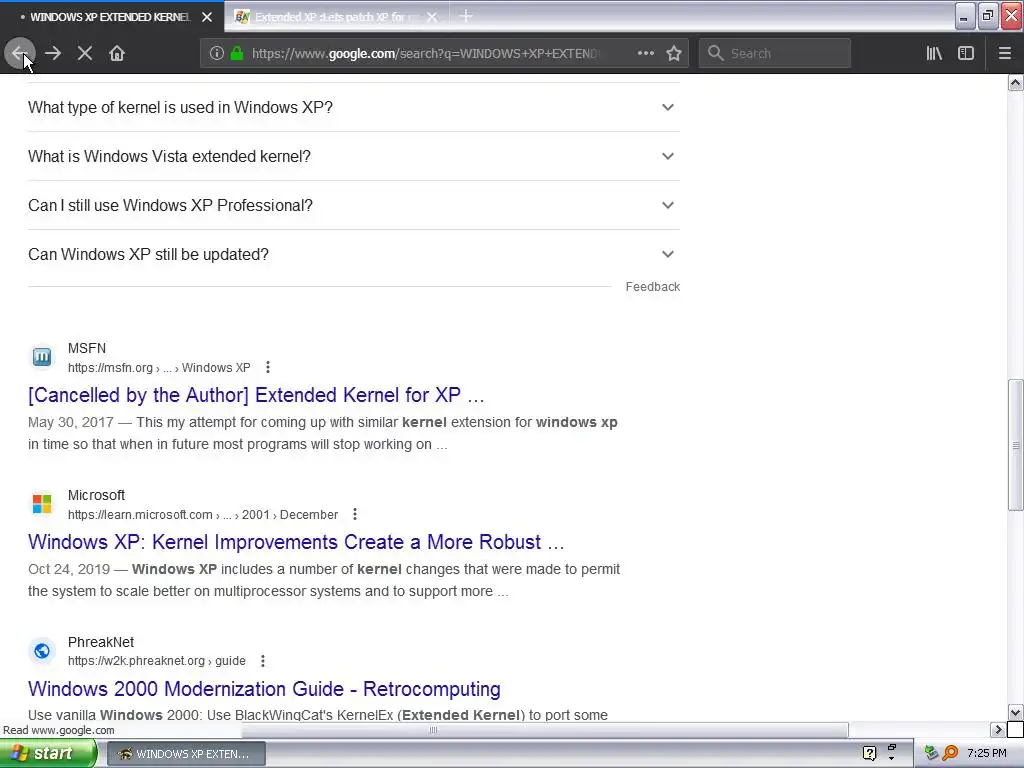Click the 7:25 PM taskbar clock
The image size is (1024, 768).
[987, 754]
